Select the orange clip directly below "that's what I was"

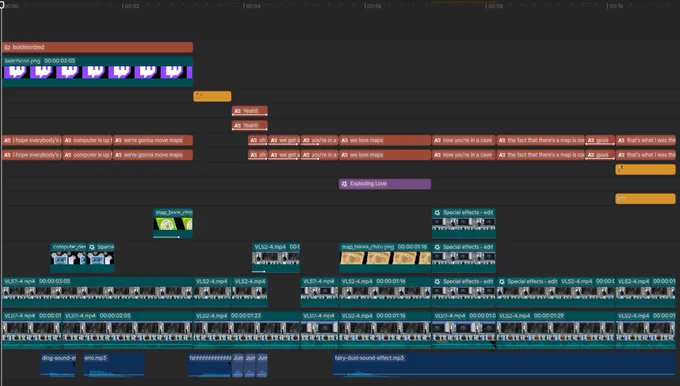pos(646,170)
